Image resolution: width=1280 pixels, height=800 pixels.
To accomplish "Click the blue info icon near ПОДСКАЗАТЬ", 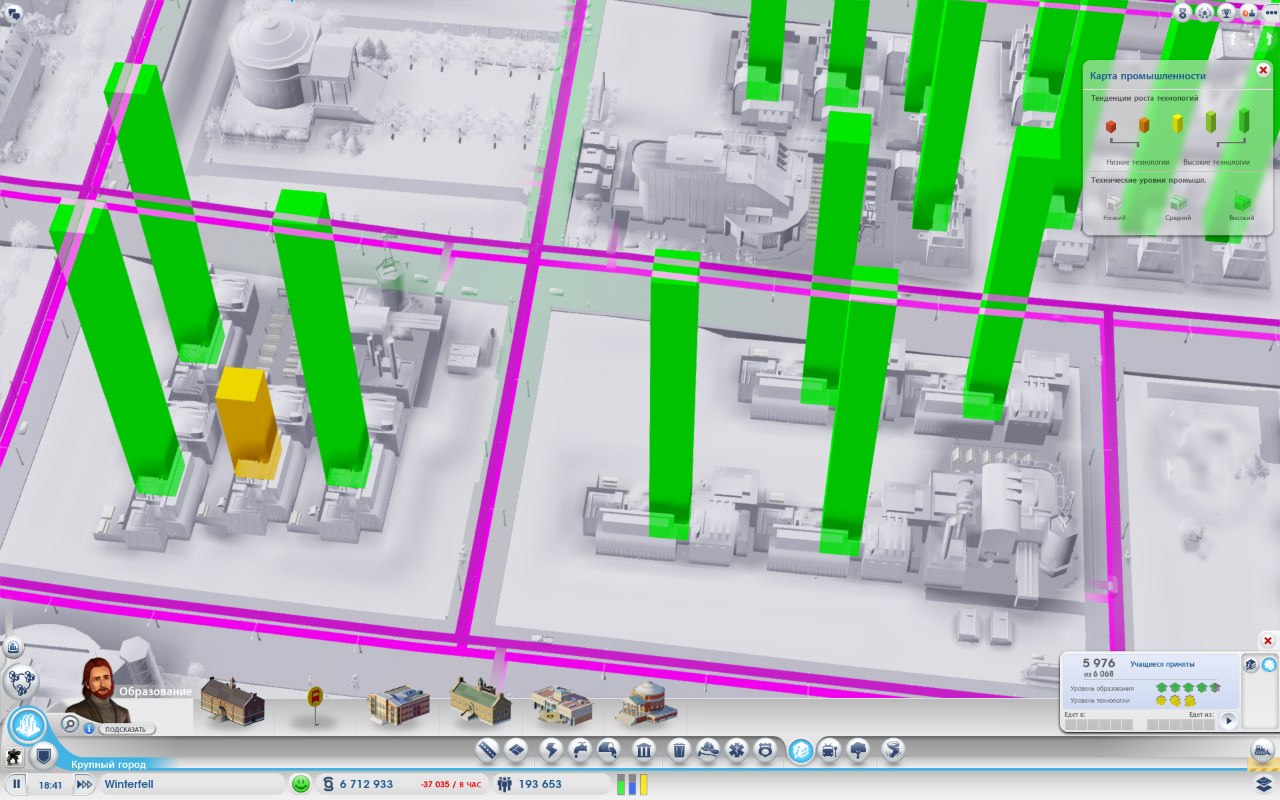I will (89, 729).
